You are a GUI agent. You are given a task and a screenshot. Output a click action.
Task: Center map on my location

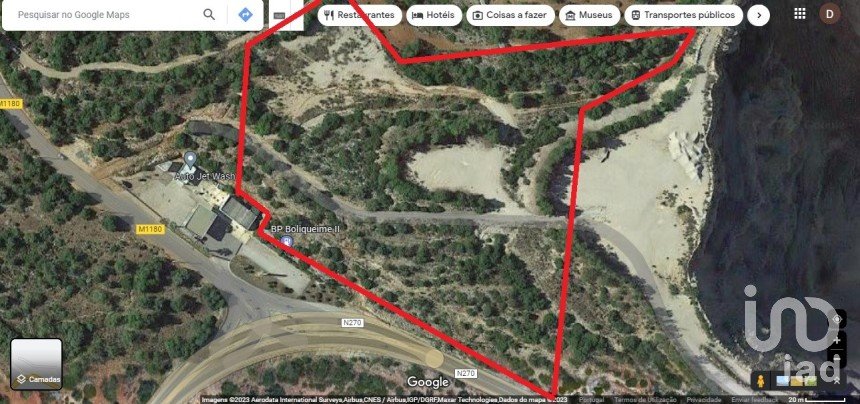tap(836, 319)
